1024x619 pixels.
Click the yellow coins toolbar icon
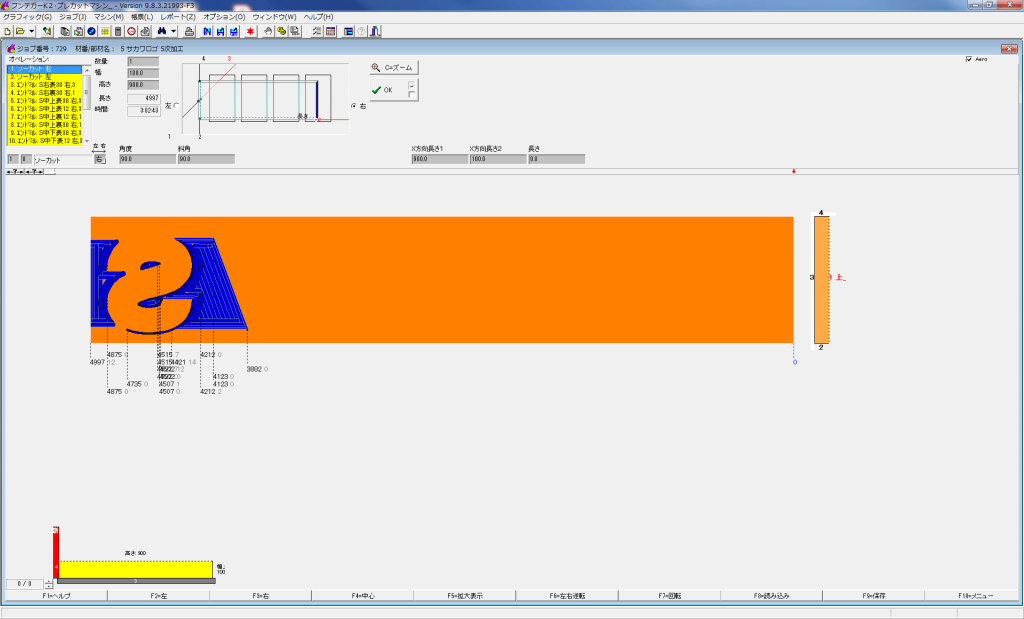(281, 31)
